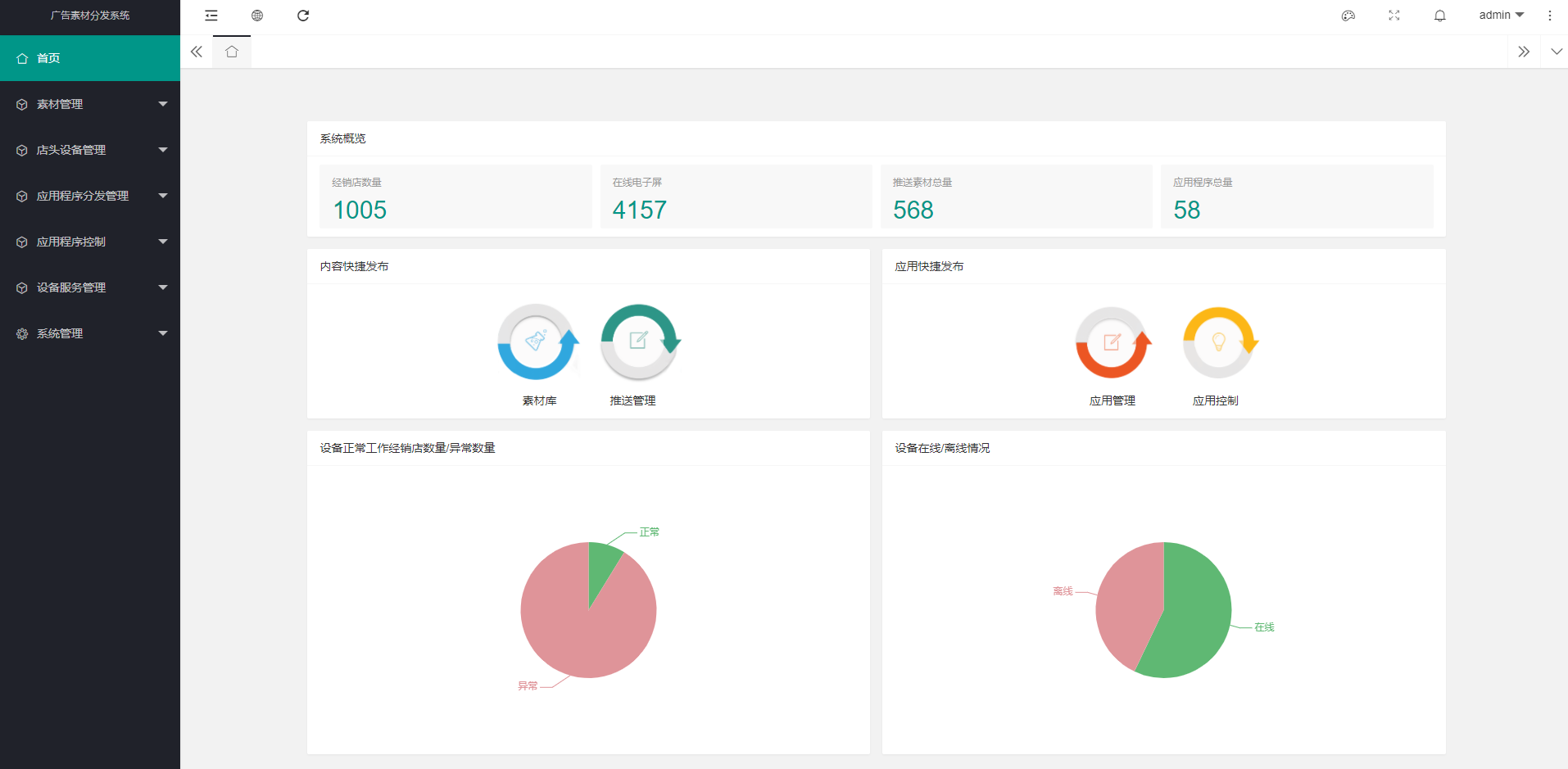1568x769 pixels.
Task: Collapse the sidebar with the menu-fold icon
Action: point(211,16)
